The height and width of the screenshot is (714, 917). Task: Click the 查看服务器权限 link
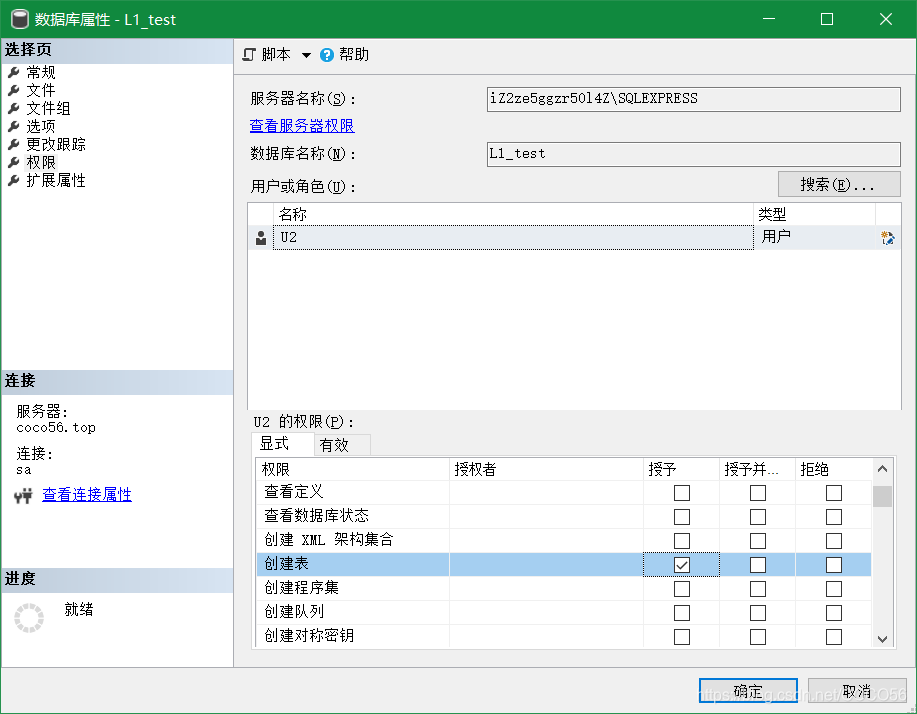click(302, 126)
